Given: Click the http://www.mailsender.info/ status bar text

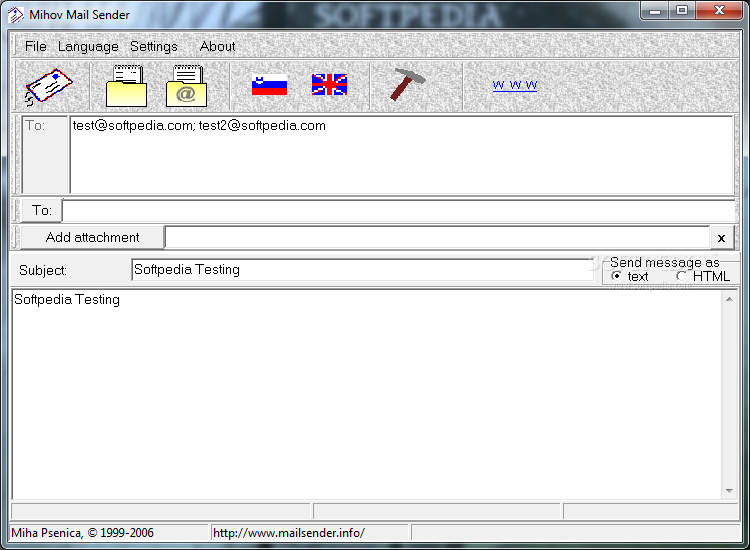Looking at the screenshot, I should [289, 533].
